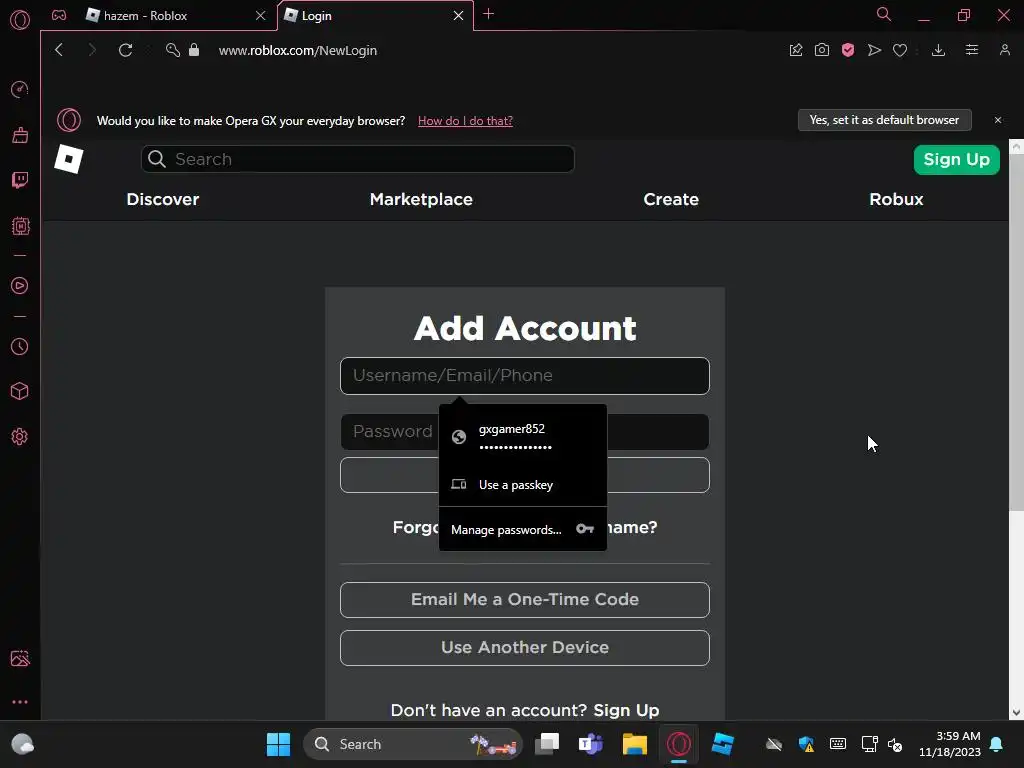Open a new tab with plus
The image size is (1024, 768).
click(488, 14)
